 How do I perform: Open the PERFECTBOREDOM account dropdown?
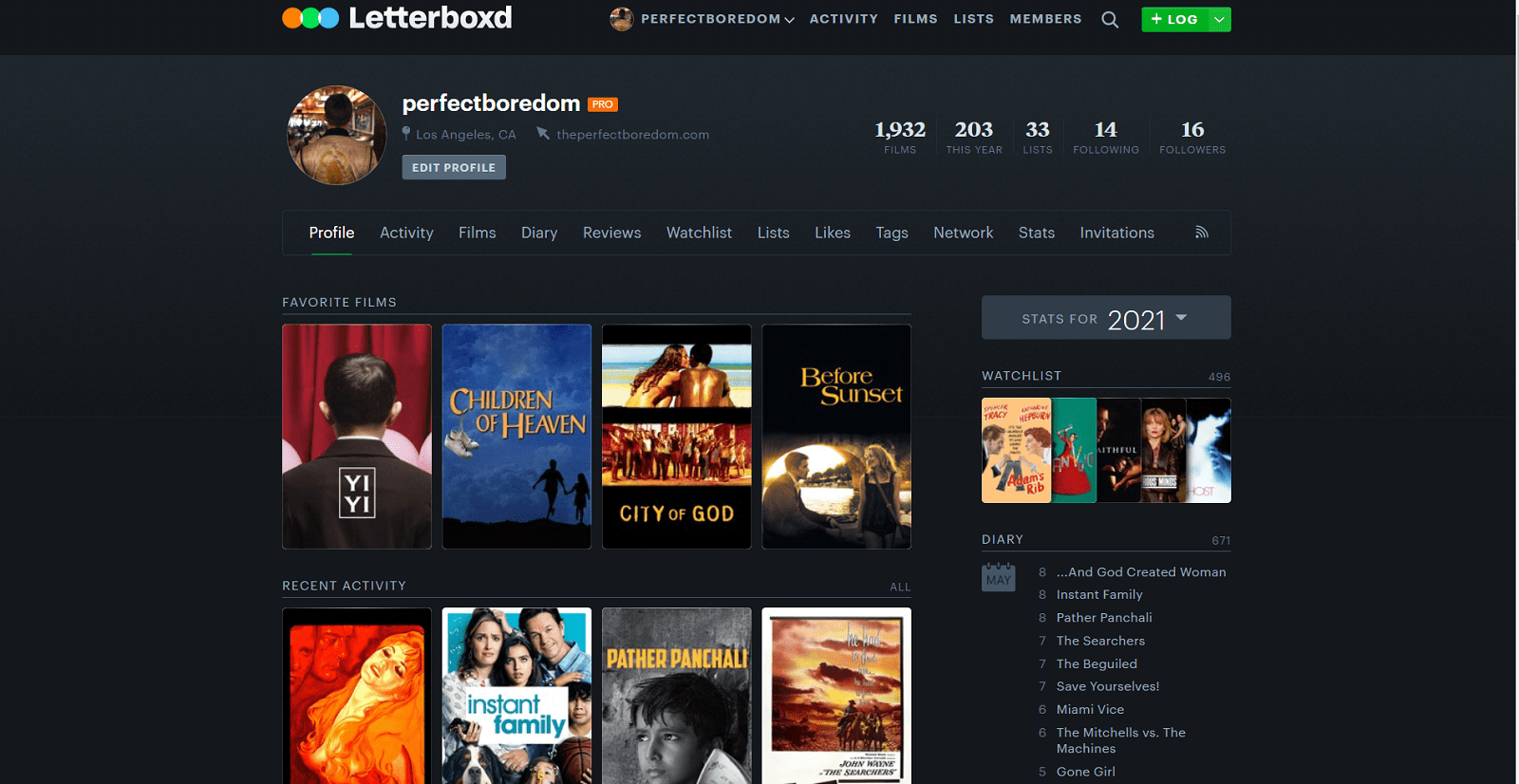tap(718, 19)
